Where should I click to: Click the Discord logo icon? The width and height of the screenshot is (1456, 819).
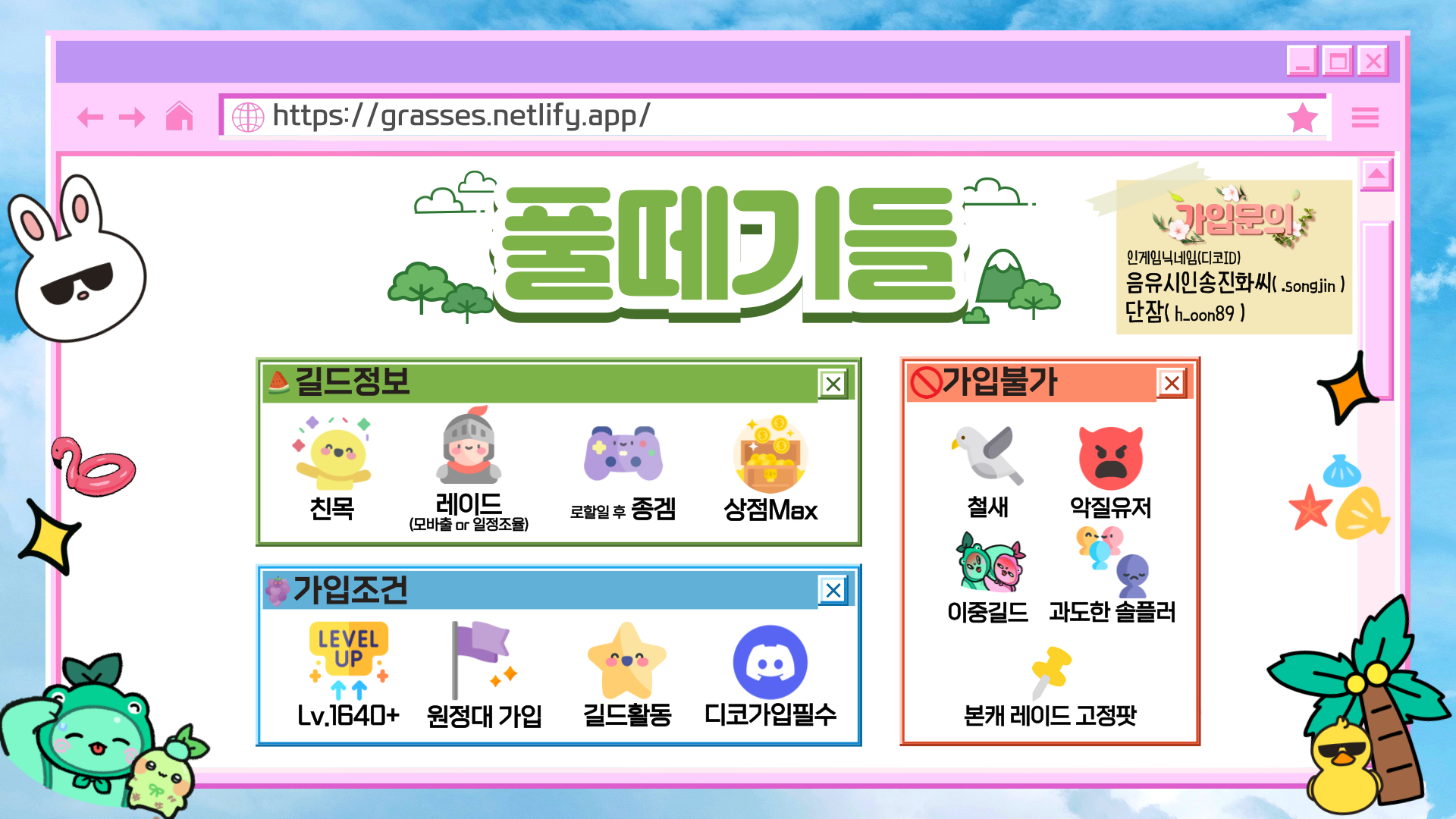770,662
